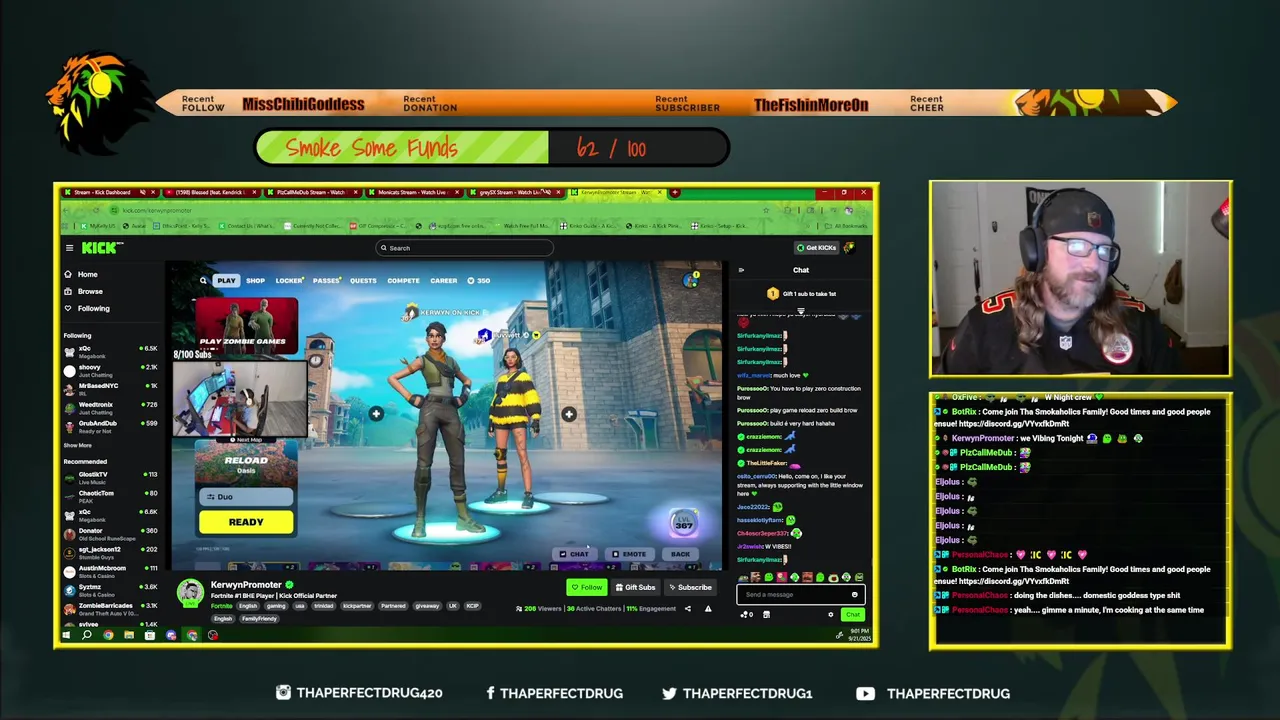Click the Gift Subs button

[636, 588]
